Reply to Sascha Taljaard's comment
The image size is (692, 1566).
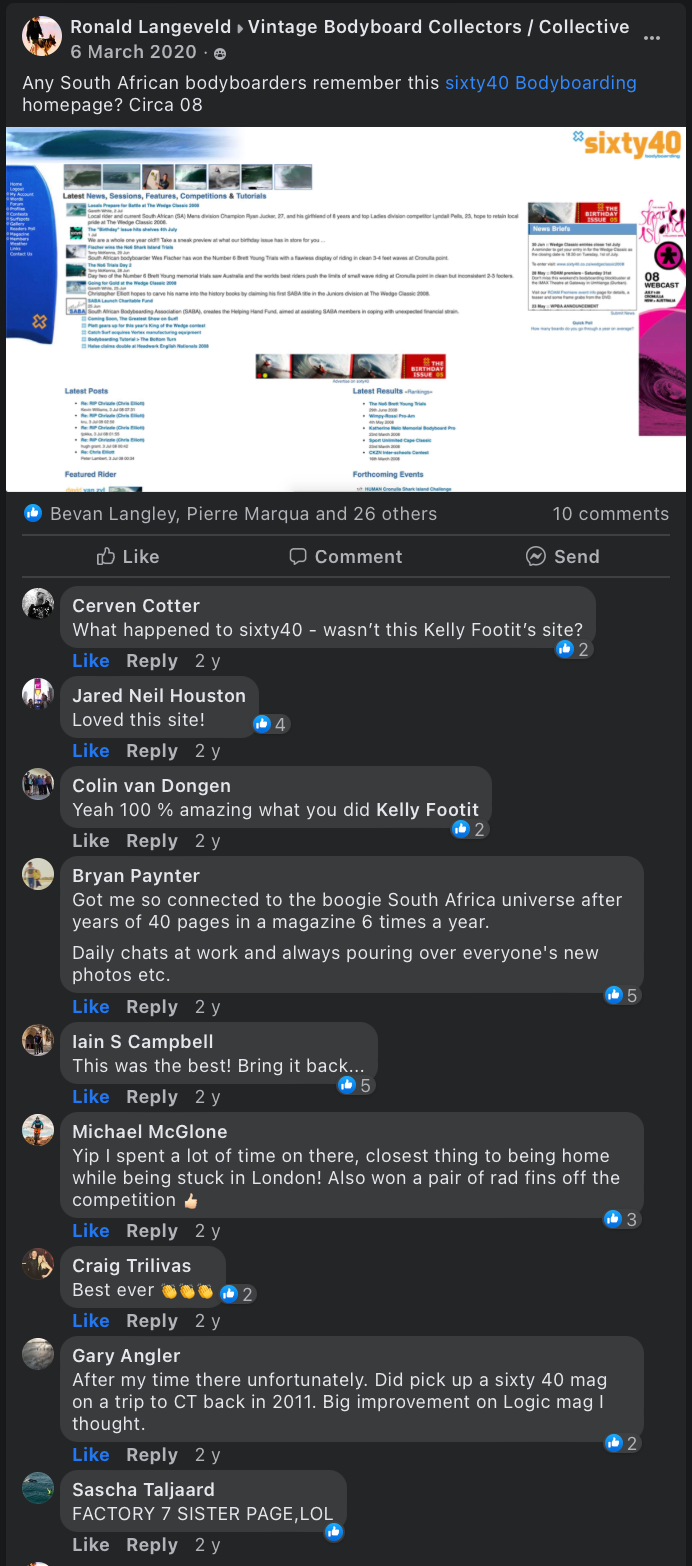[x=152, y=1545]
